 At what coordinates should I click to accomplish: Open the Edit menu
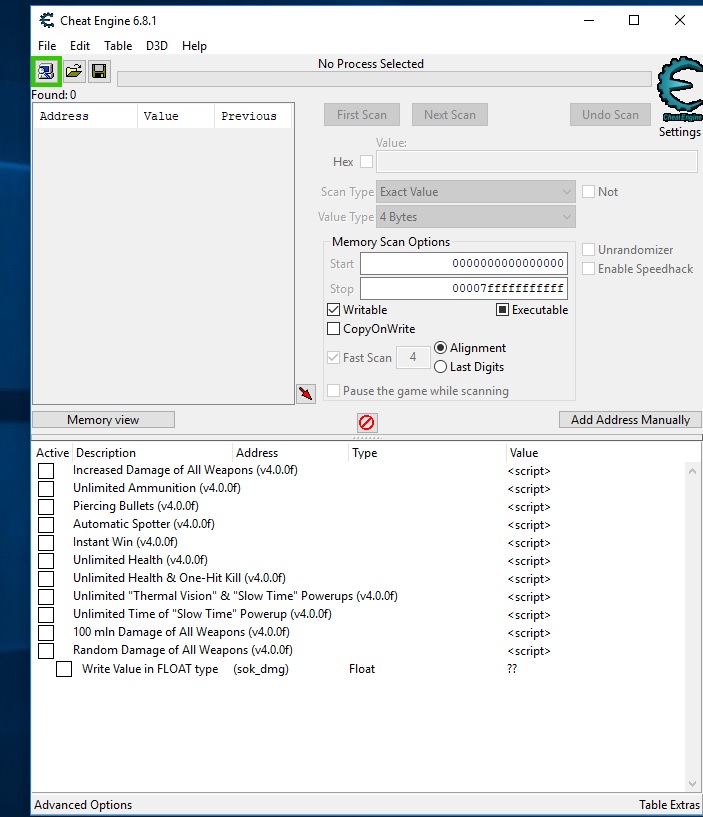point(80,46)
